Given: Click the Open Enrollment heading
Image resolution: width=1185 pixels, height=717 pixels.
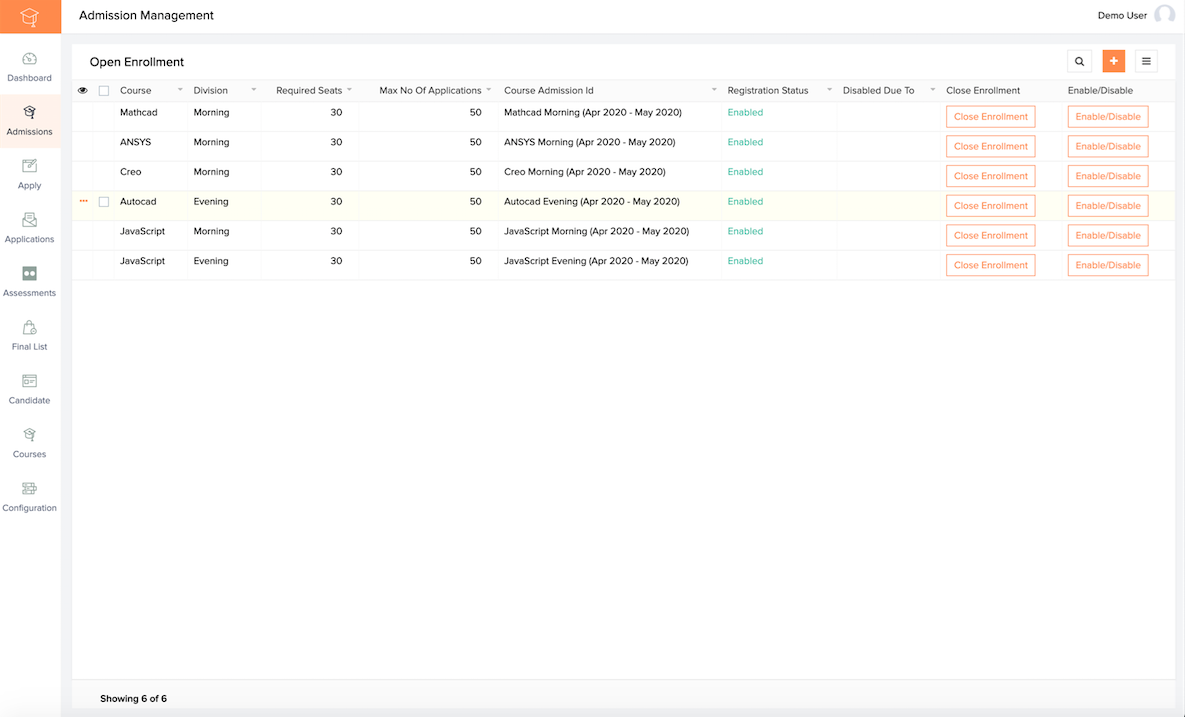Looking at the screenshot, I should coord(137,62).
